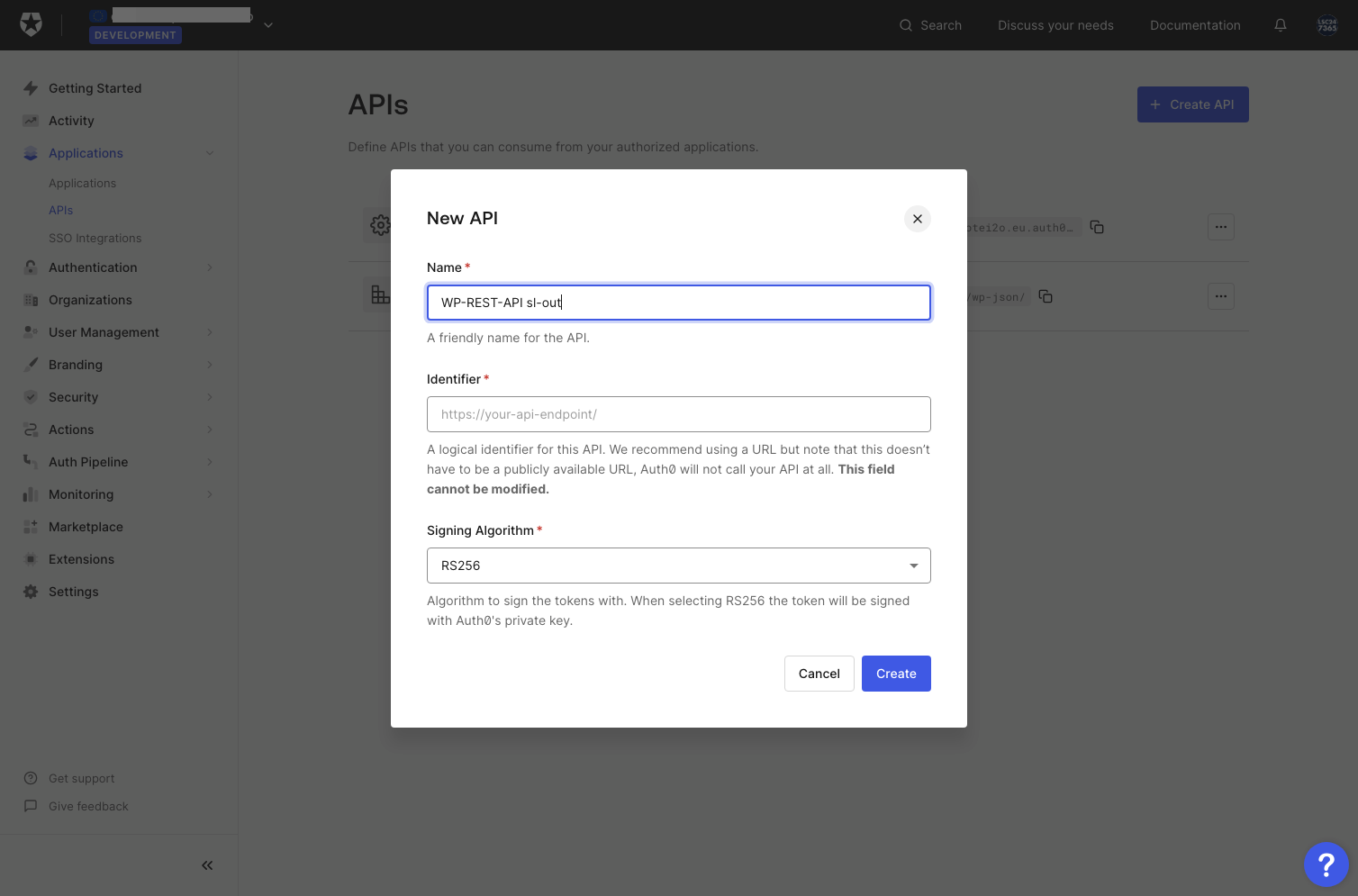1358x896 pixels.
Task: Click the Getting Started lightning icon
Action: click(x=31, y=88)
